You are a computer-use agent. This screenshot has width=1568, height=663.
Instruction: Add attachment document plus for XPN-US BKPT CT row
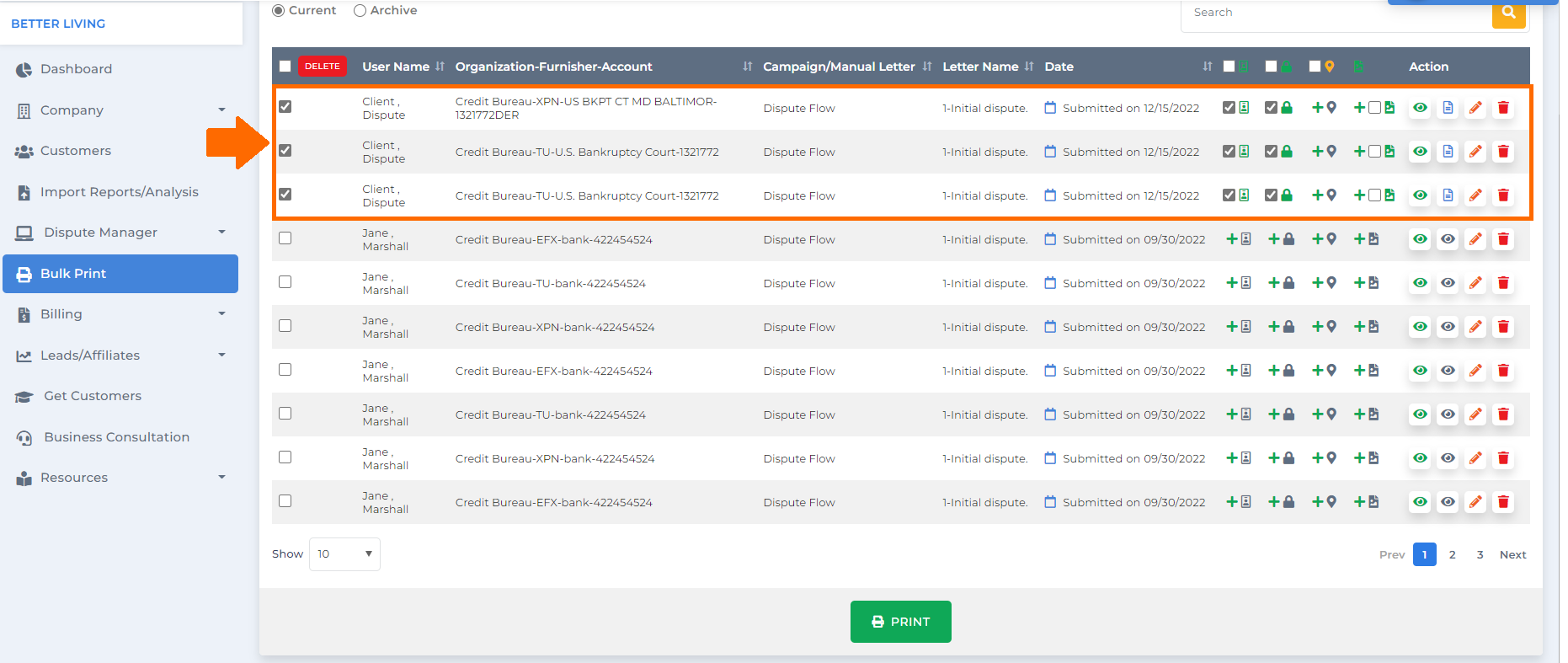pyautogui.click(x=1360, y=108)
